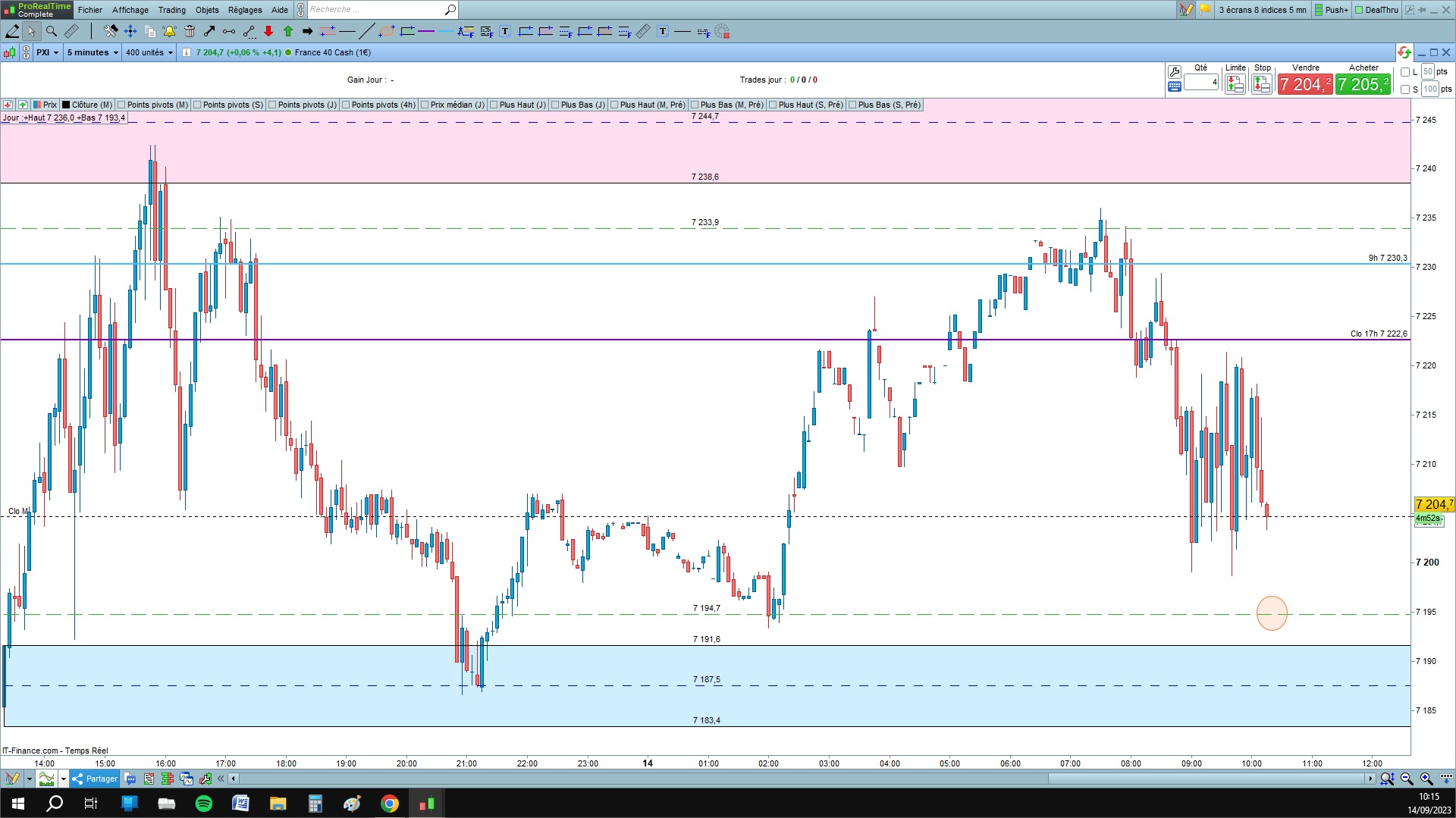Viewport: 1456px width, 818px height.
Task: Open the blue keyboard icon in order panel
Action: point(1175,86)
